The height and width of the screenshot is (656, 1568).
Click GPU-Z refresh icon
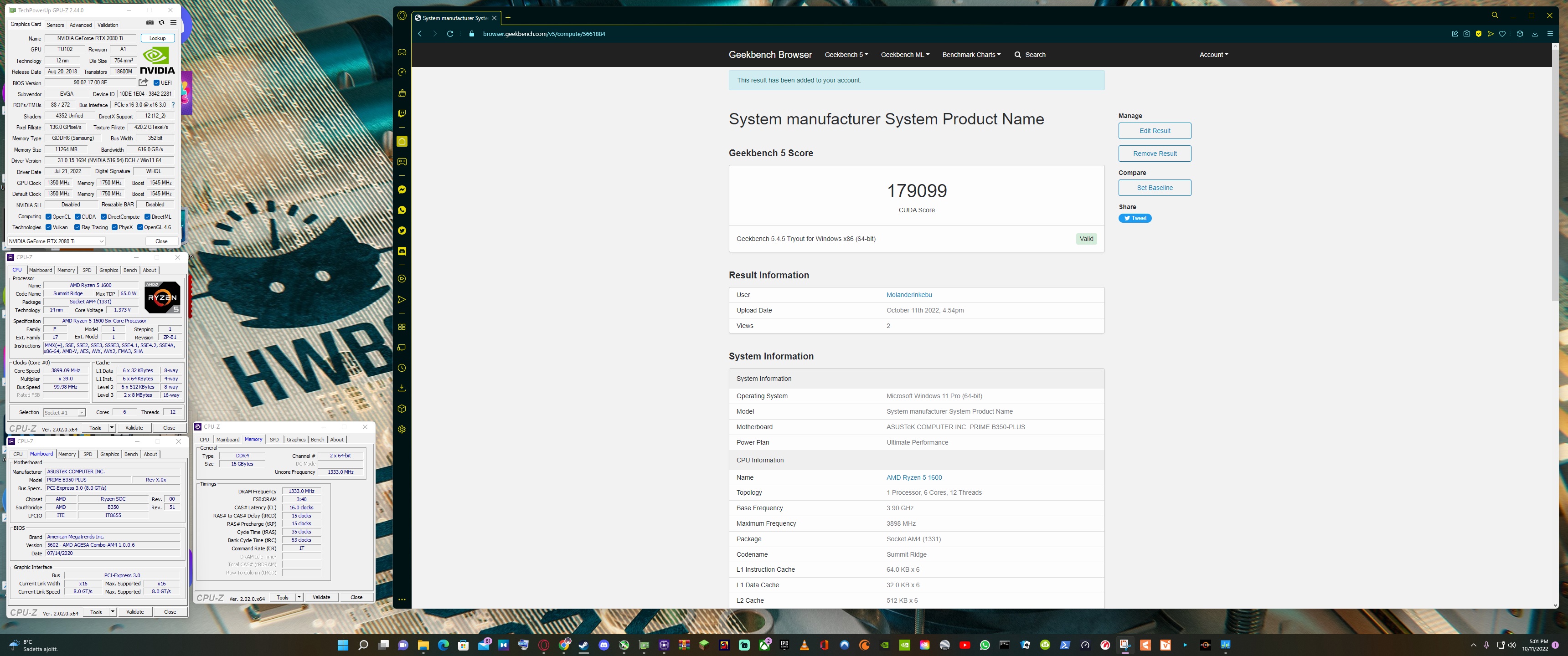[161, 22]
